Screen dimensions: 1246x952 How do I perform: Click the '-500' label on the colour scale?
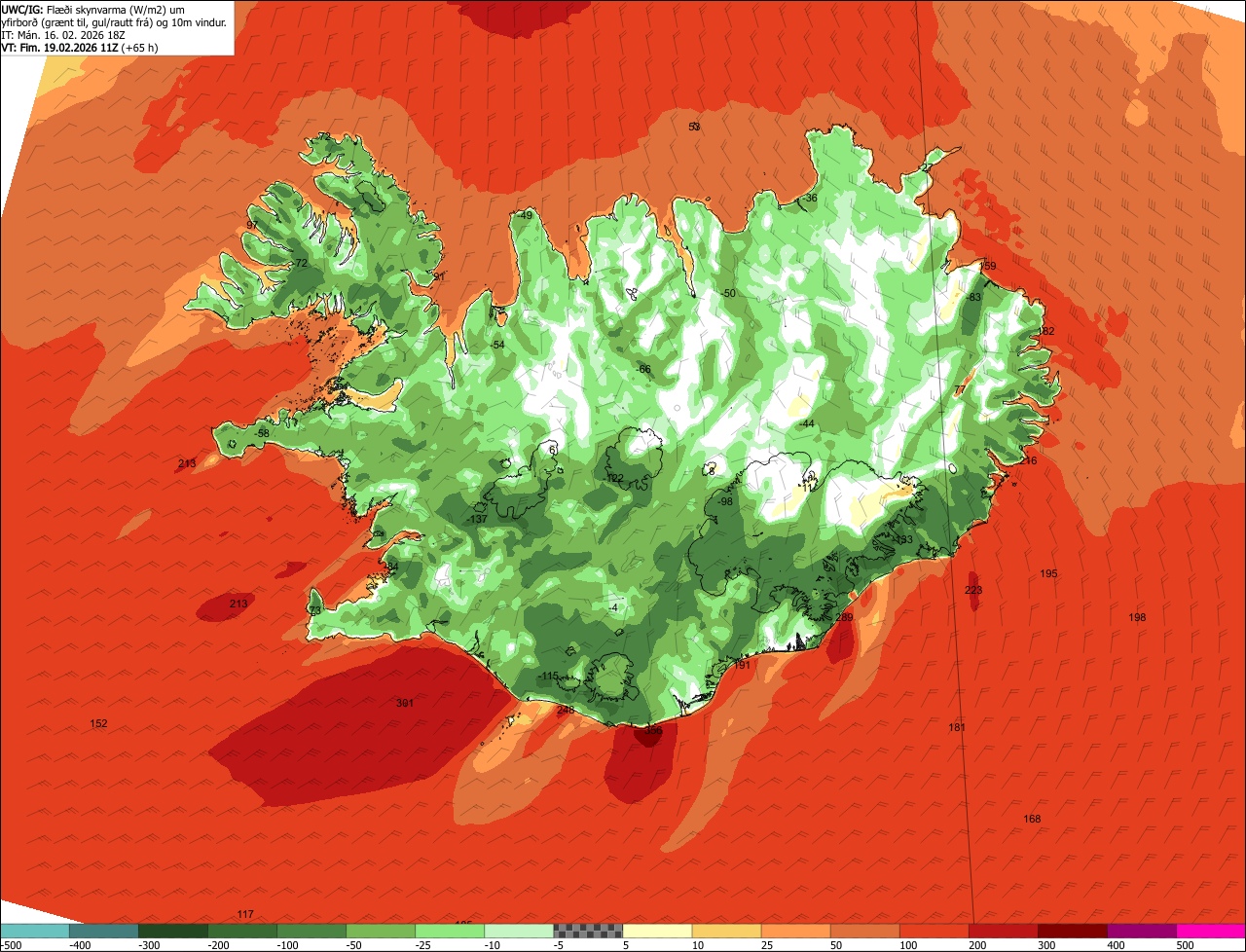click(x=11, y=945)
